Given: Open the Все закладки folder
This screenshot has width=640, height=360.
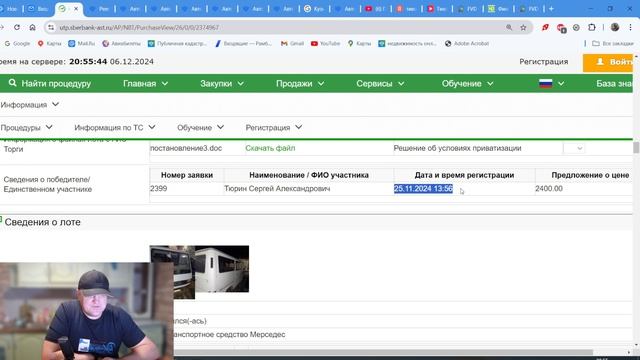Looking at the screenshot, I should pyautogui.click(x=613, y=43).
